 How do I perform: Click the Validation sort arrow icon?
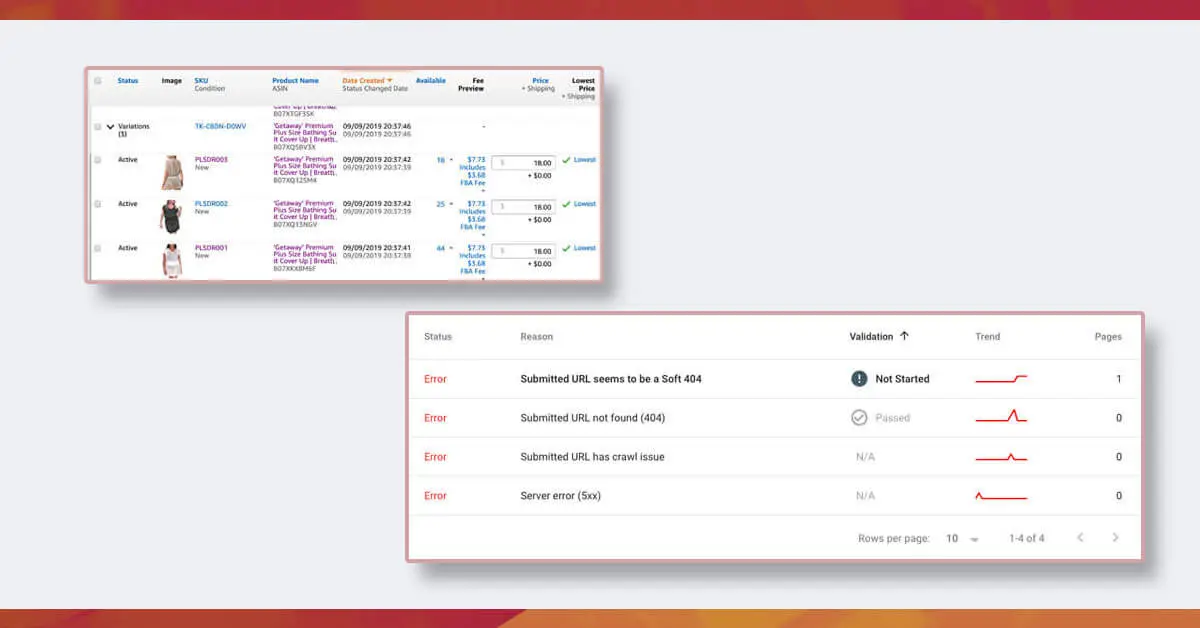[x=904, y=337]
